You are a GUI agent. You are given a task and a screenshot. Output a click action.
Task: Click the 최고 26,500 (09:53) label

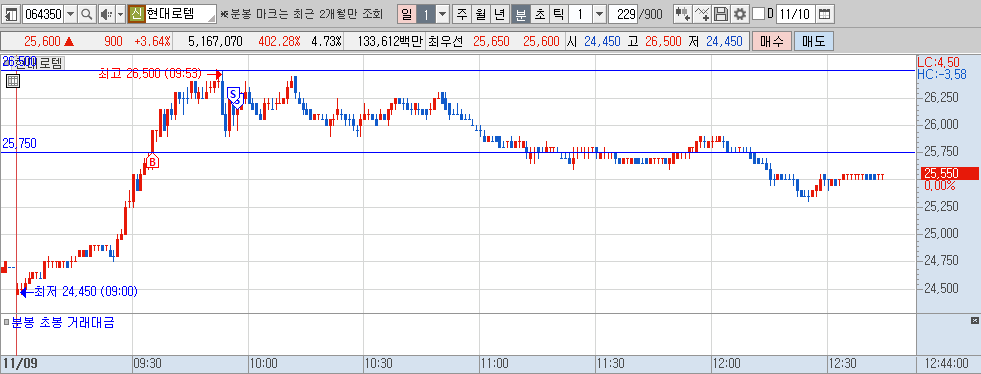(150, 74)
